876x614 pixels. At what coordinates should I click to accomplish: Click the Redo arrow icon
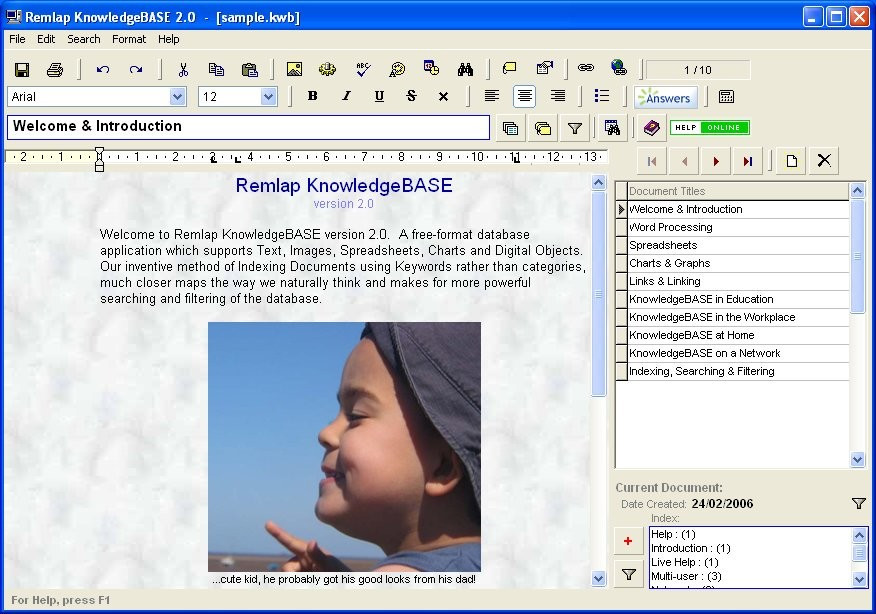tap(136, 69)
